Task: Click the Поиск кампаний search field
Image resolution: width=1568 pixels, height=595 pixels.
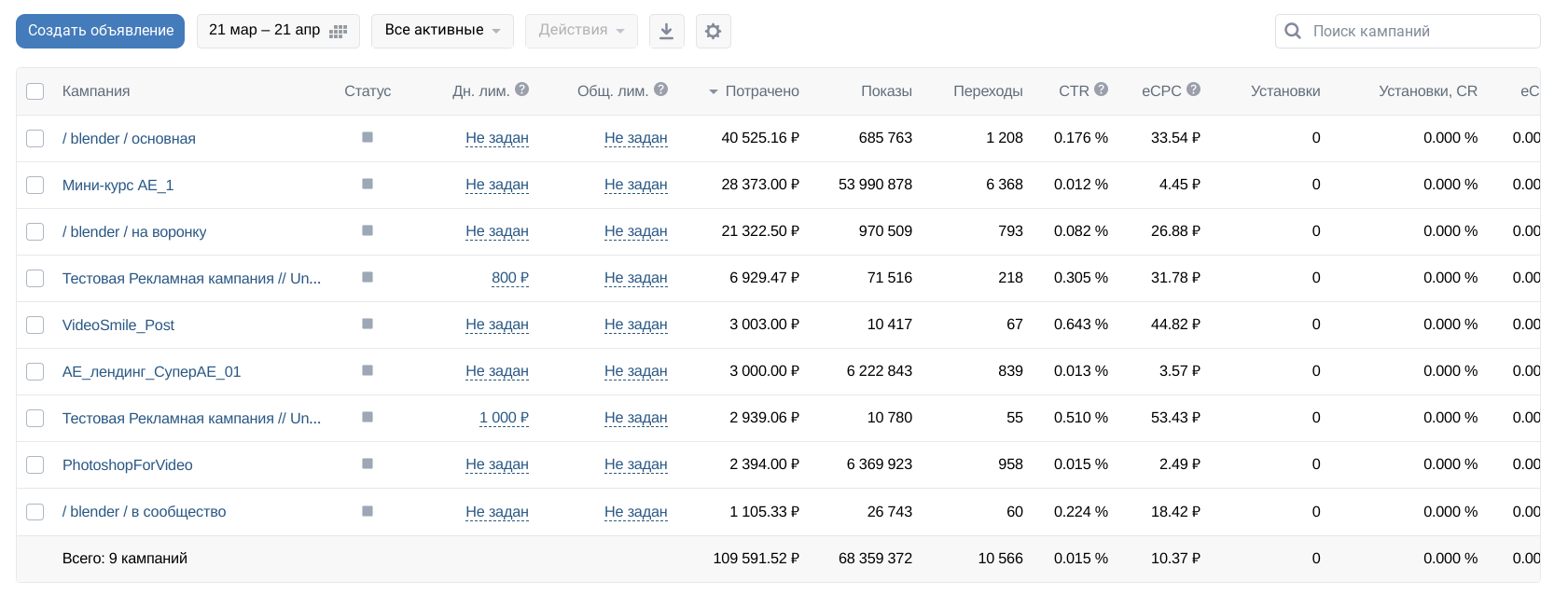Action: (1418, 31)
